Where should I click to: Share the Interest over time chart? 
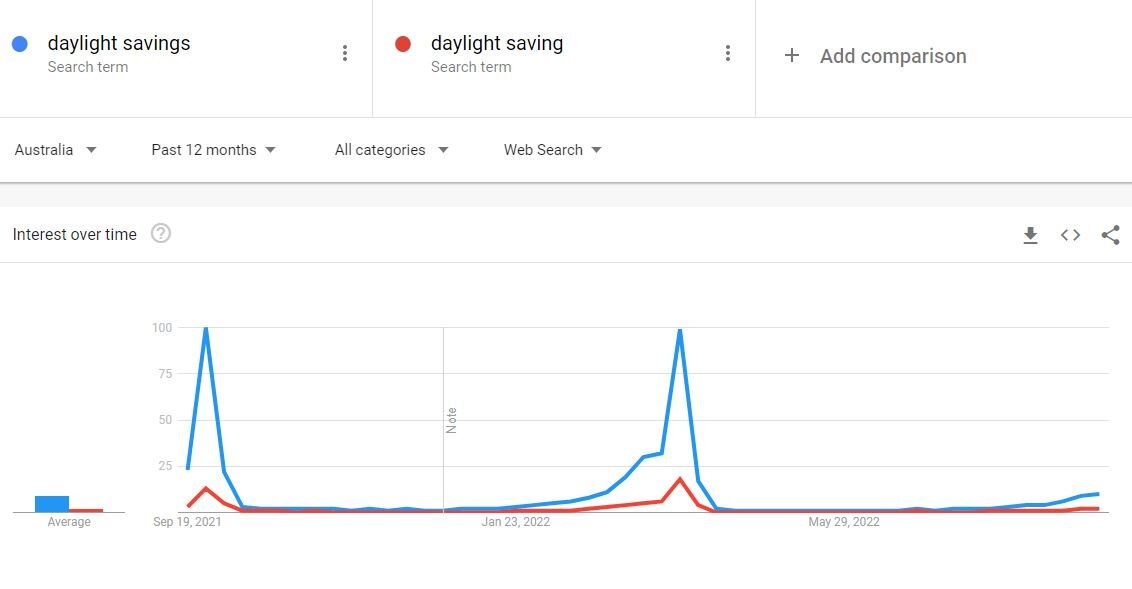(1110, 235)
